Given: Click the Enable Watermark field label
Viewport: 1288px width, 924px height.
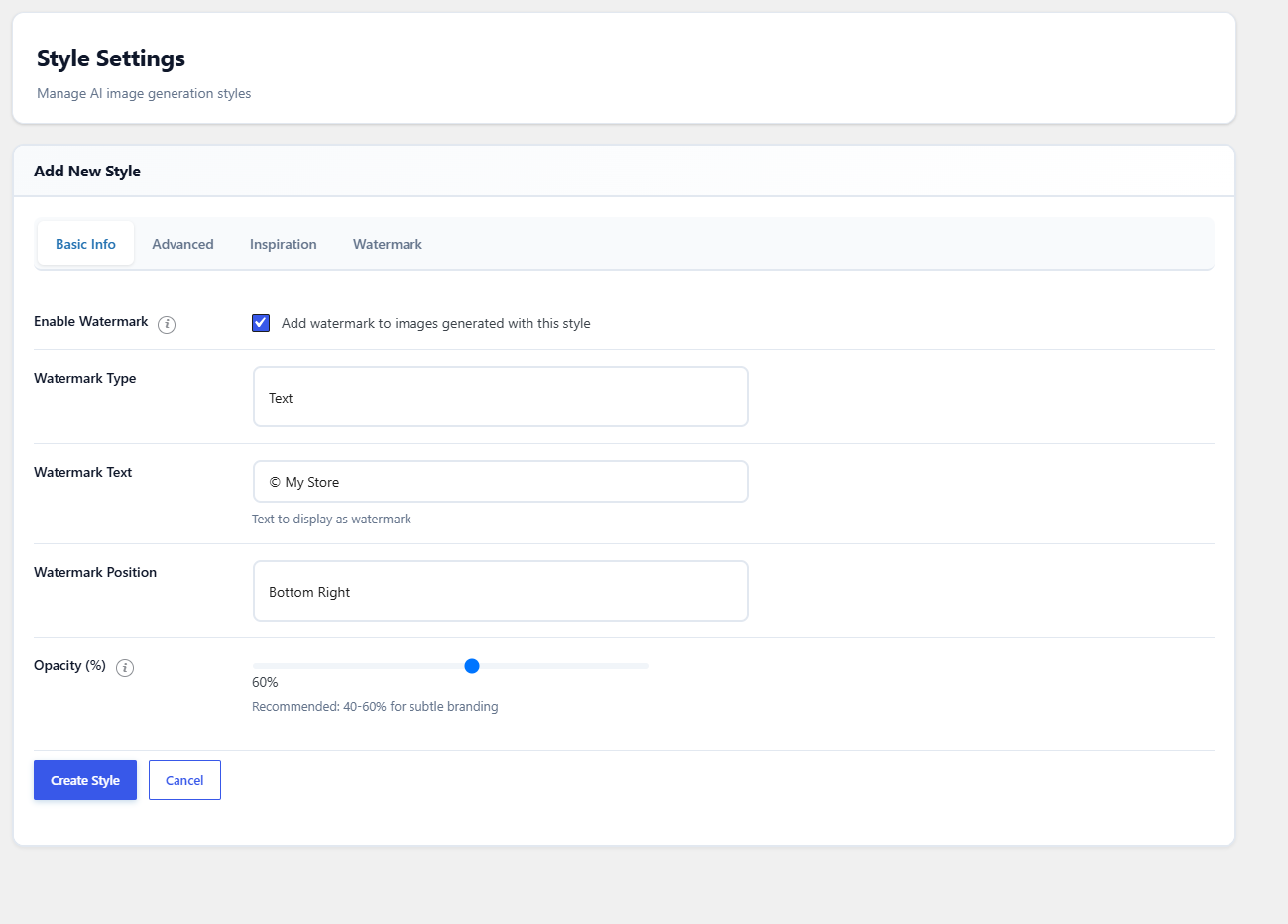Looking at the screenshot, I should tap(90, 321).
